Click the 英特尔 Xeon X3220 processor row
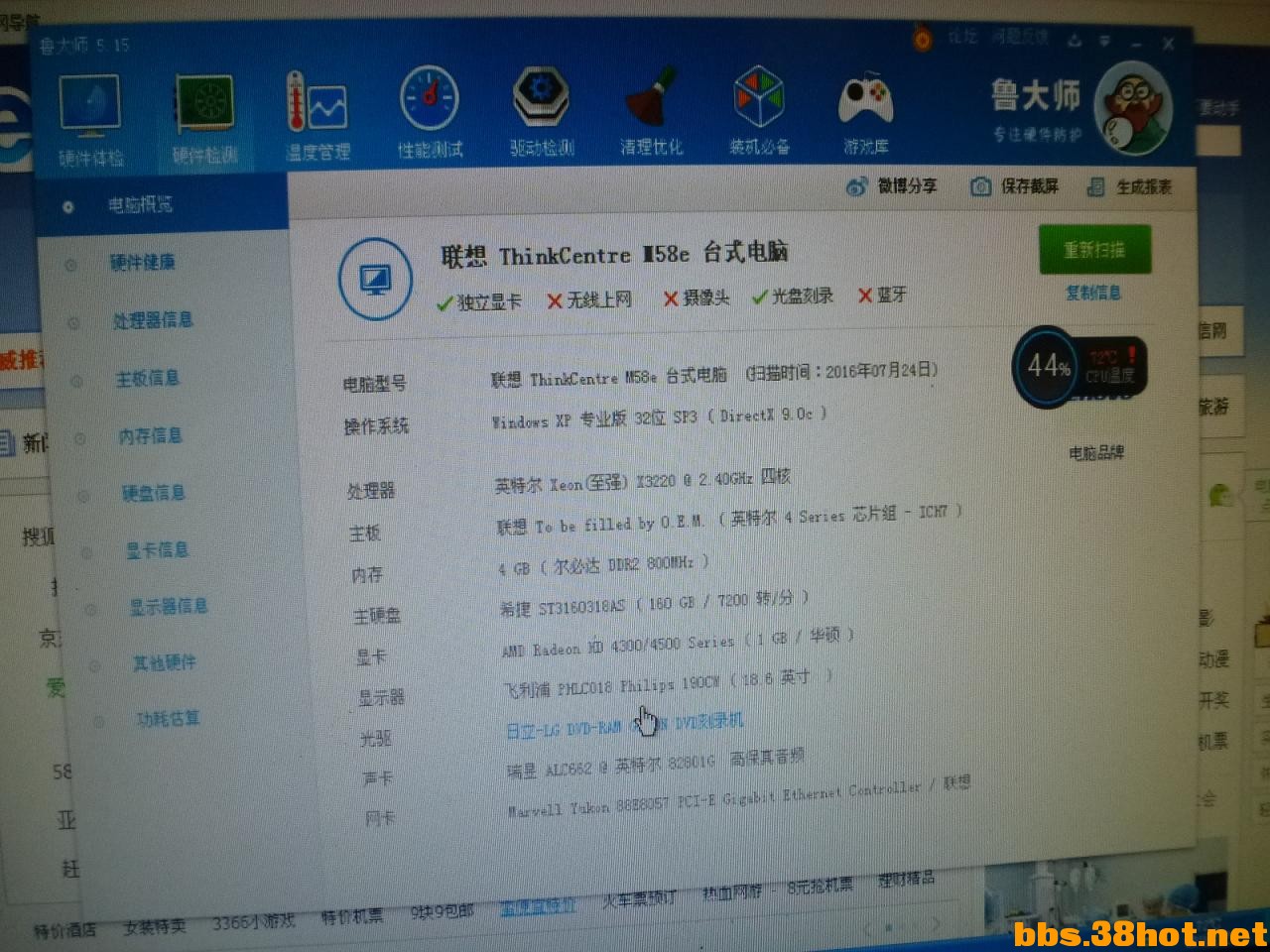 click(642, 481)
